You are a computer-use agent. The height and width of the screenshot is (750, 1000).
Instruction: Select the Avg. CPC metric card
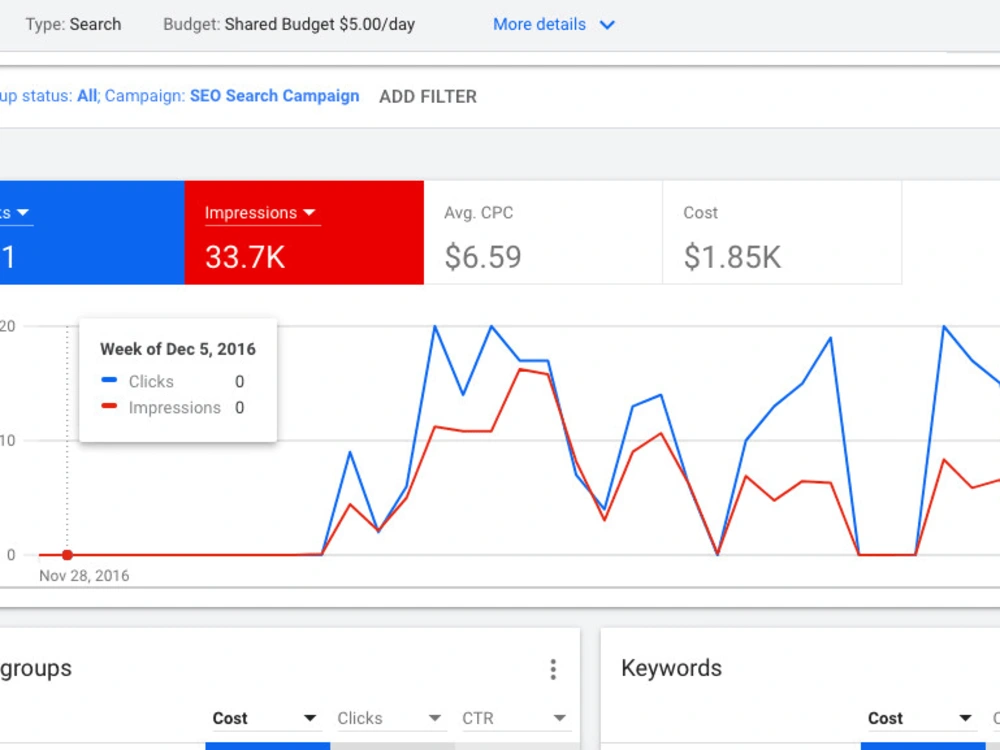pyautogui.click(x=543, y=233)
